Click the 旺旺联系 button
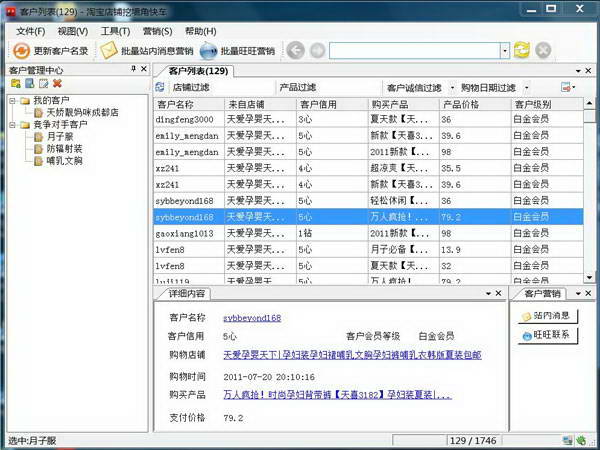The height and width of the screenshot is (450, 600). pos(548,336)
